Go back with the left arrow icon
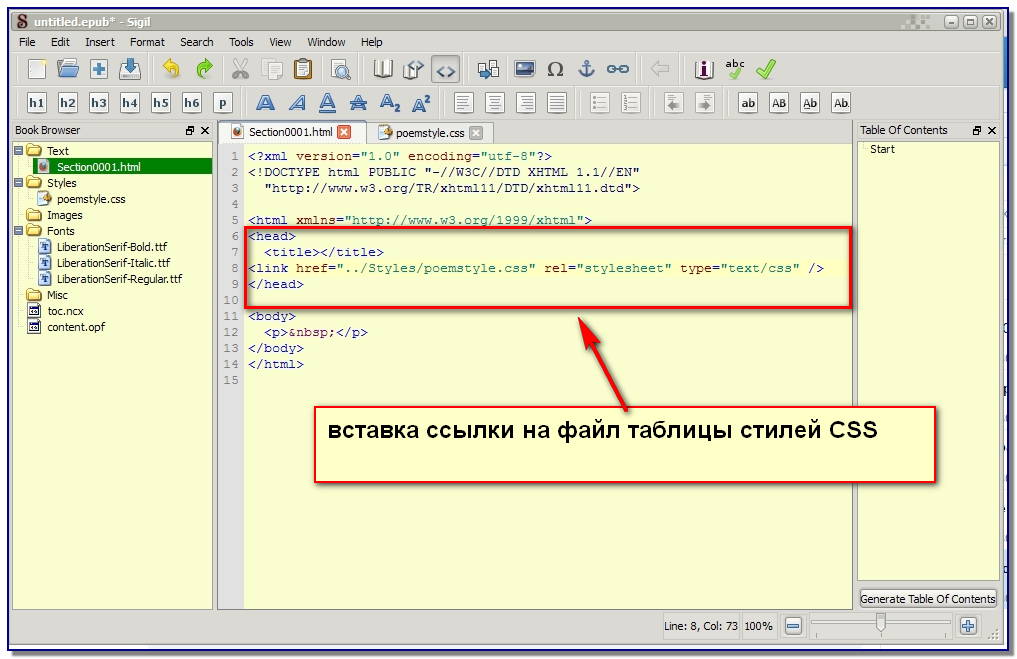 [660, 69]
